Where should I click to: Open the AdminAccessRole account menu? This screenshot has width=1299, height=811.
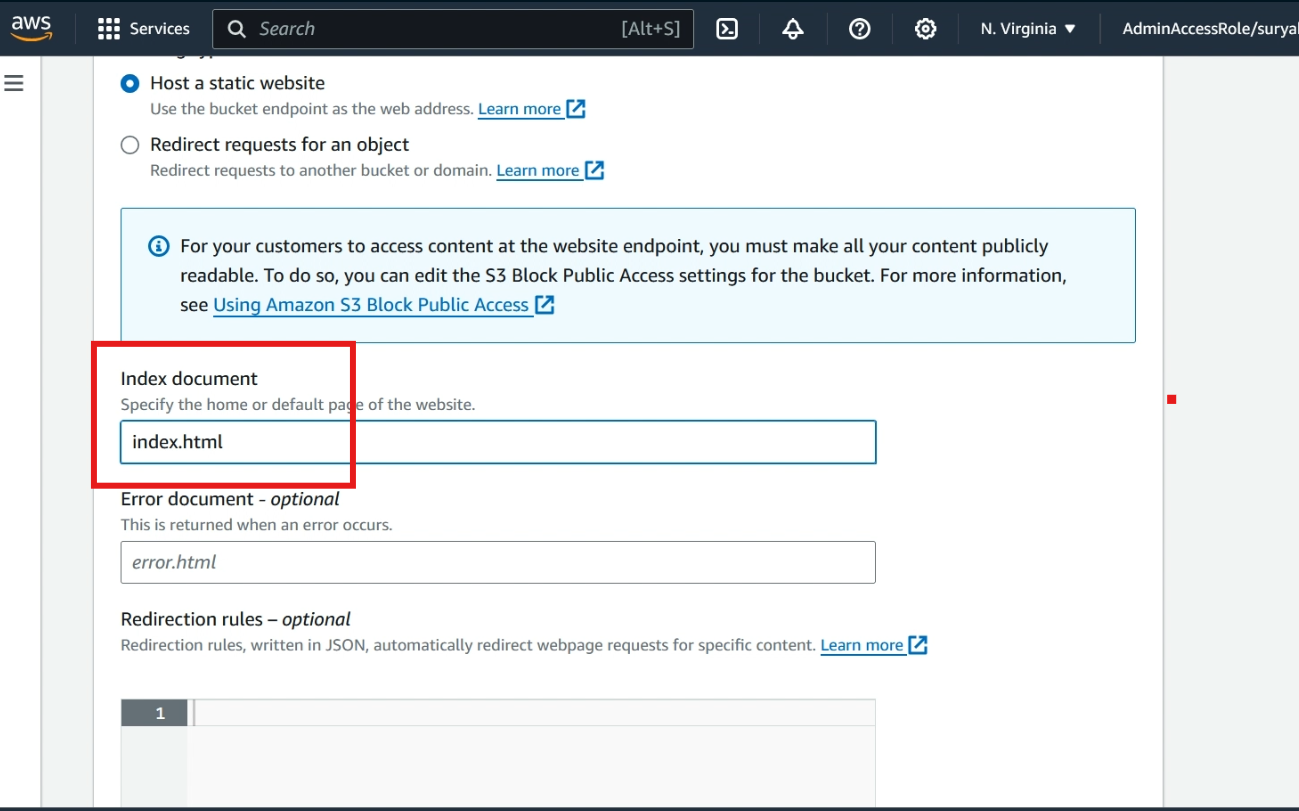(x=1210, y=29)
